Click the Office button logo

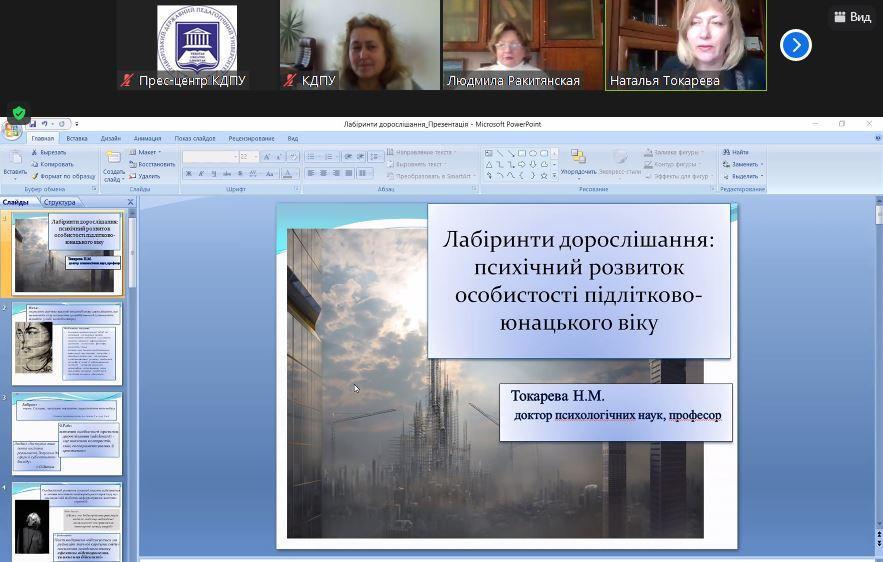click(12, 129)
